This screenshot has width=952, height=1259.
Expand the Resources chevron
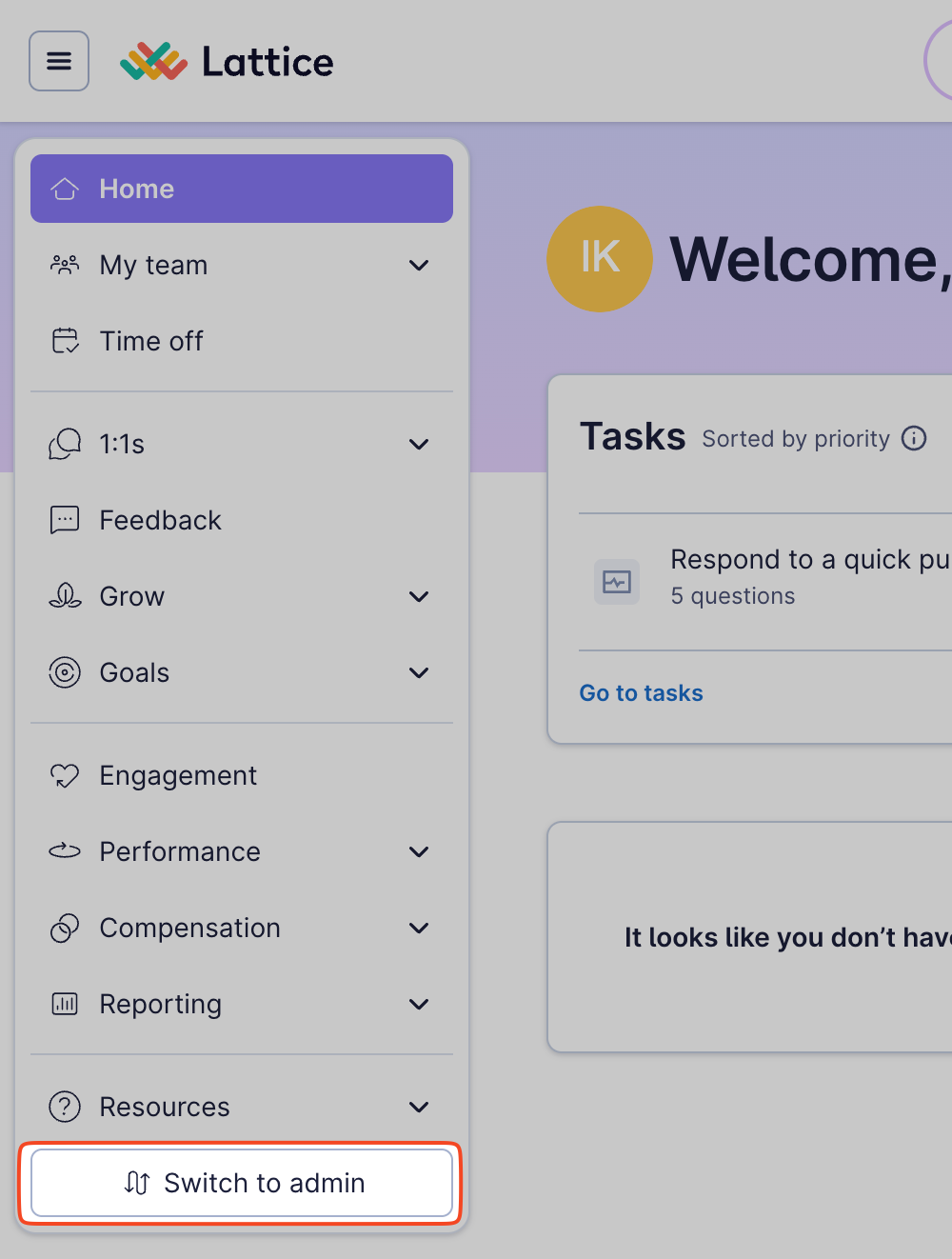[x=419, y=1107]
